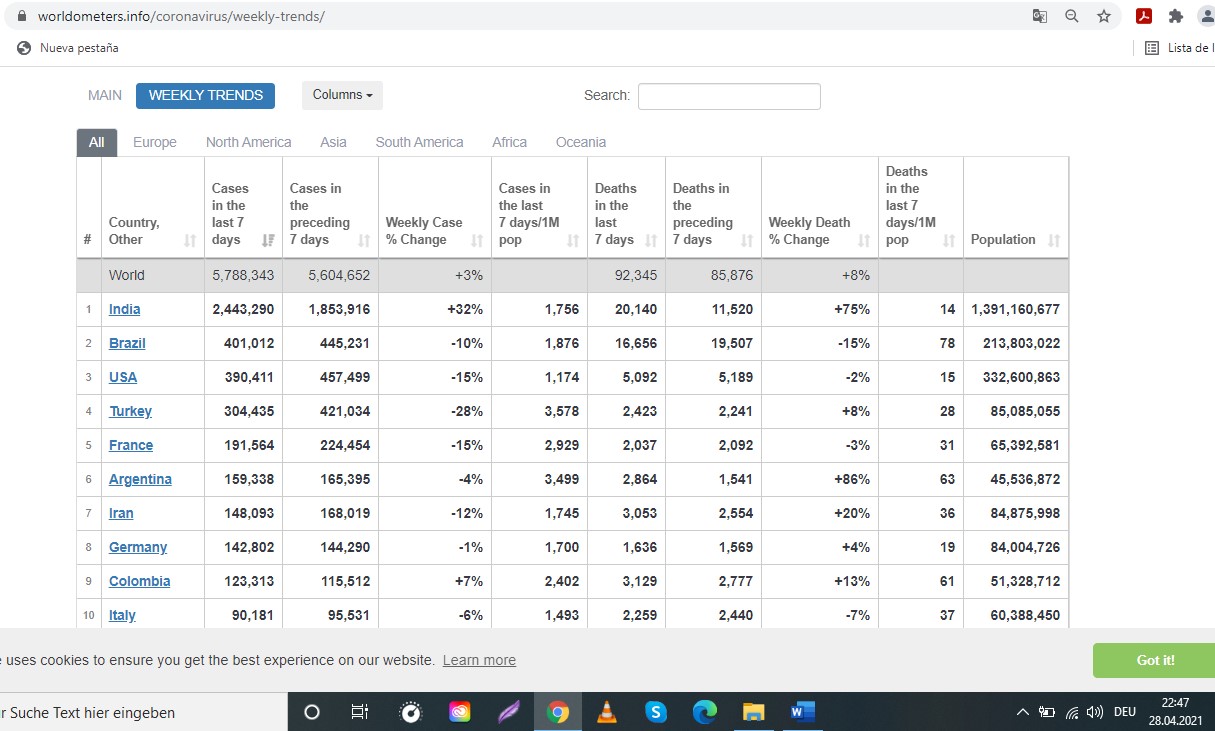Click the zoom magnifier icon in address bar

[1071, 16]
